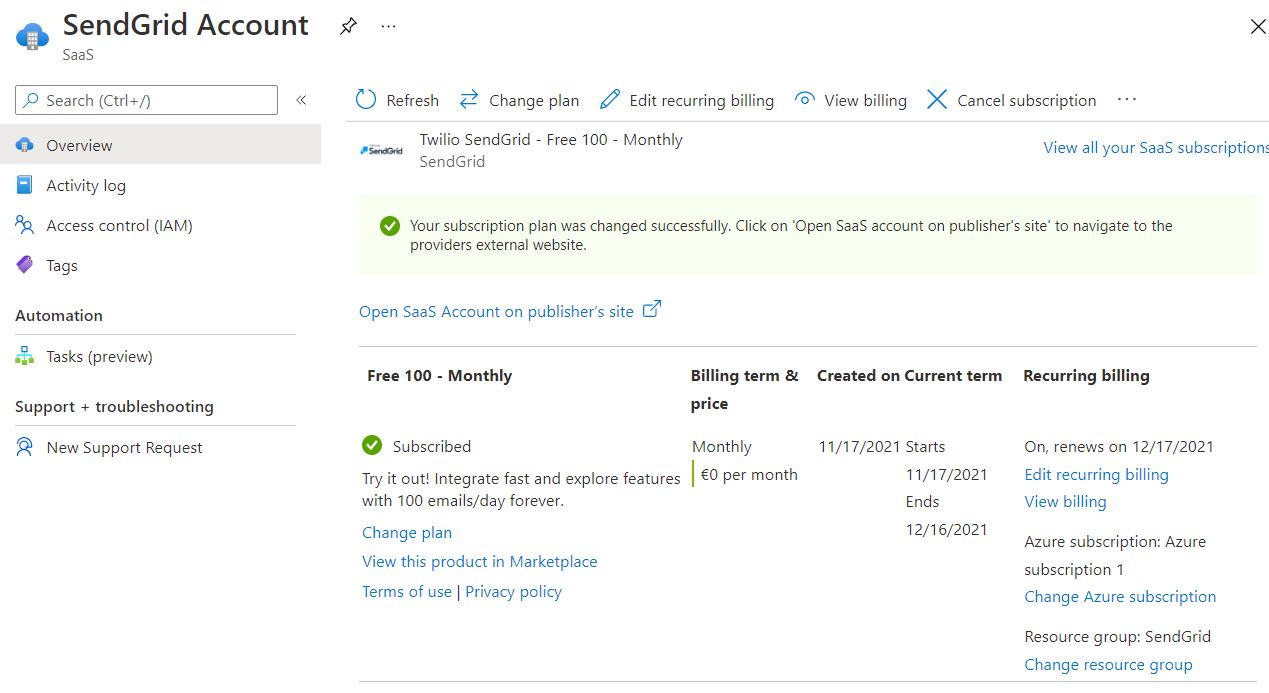
Task: Click Edit recurring billing in the toolbar
Action: (x=687, y=100)
